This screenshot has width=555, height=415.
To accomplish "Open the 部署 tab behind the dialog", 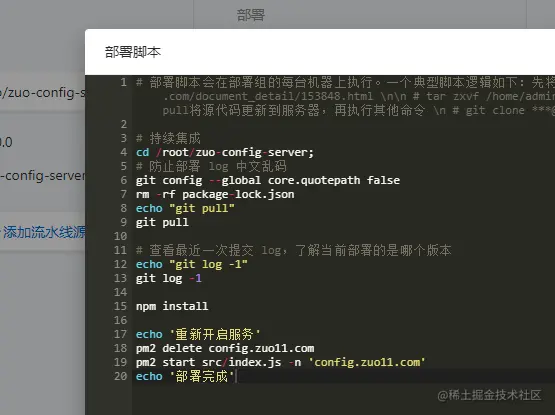I will point(251,15).
